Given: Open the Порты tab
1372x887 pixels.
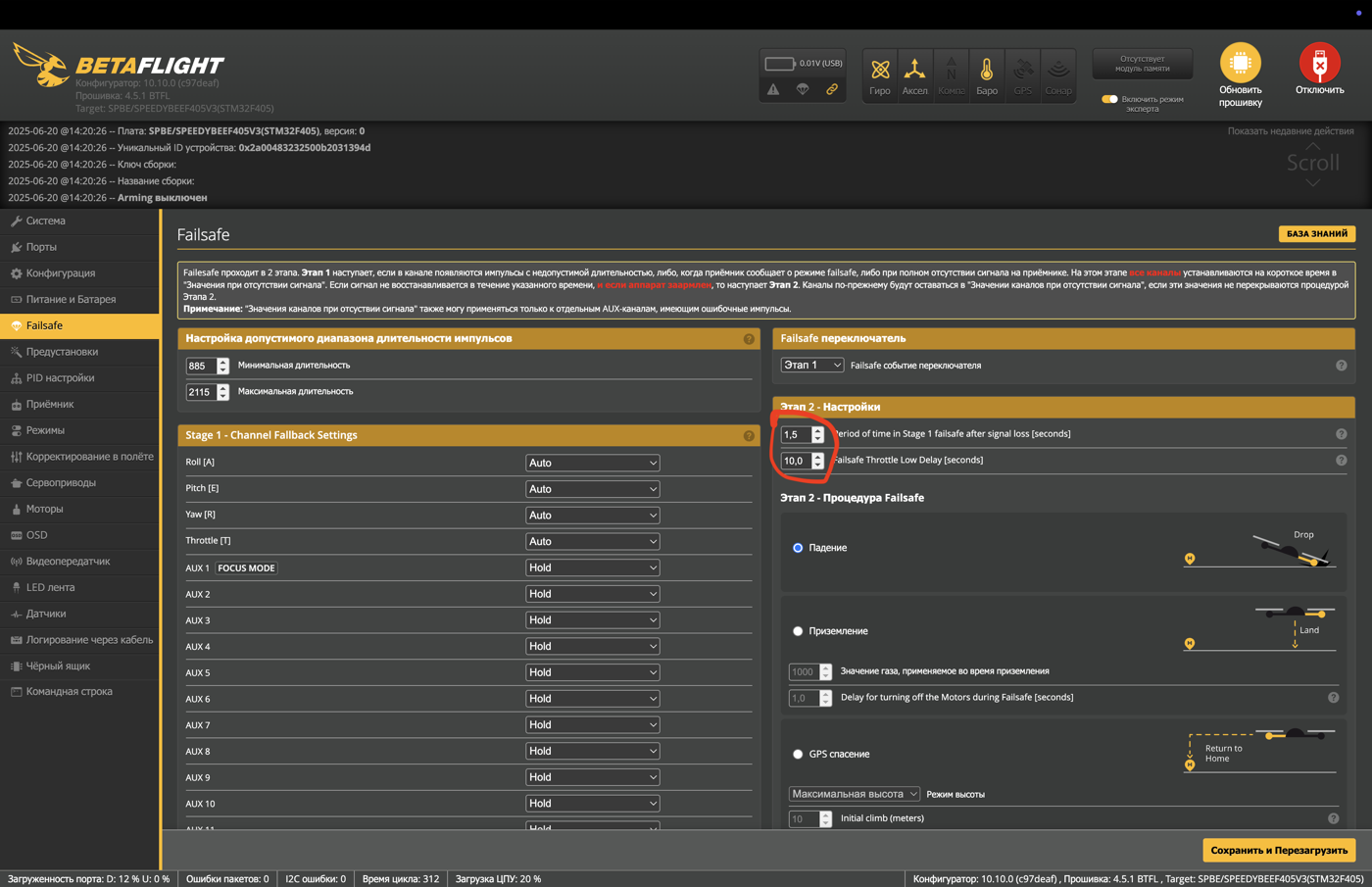Looking at the screenshot, I should [x=79, y=247].
